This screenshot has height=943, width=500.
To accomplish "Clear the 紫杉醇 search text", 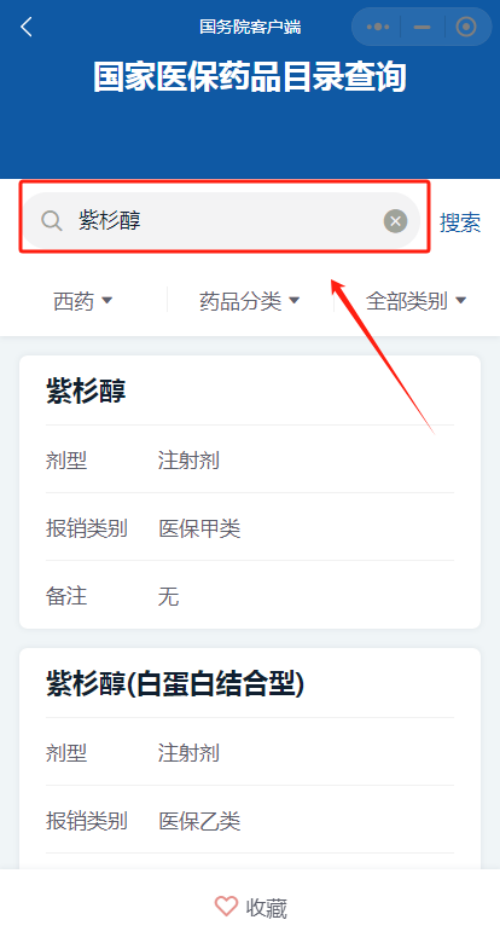I will 395,221.
